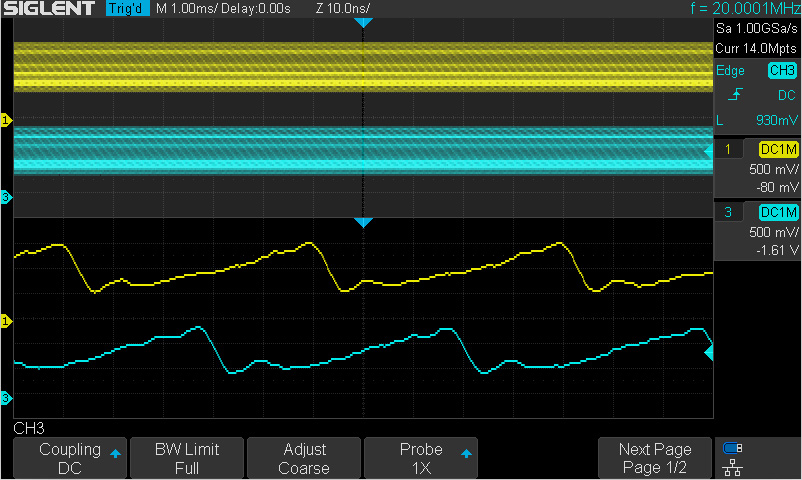This screenshot has height=480, width=802.
Task: Toggle Adjust between Coarse and Fine
Action: click(x=303, y=458)
